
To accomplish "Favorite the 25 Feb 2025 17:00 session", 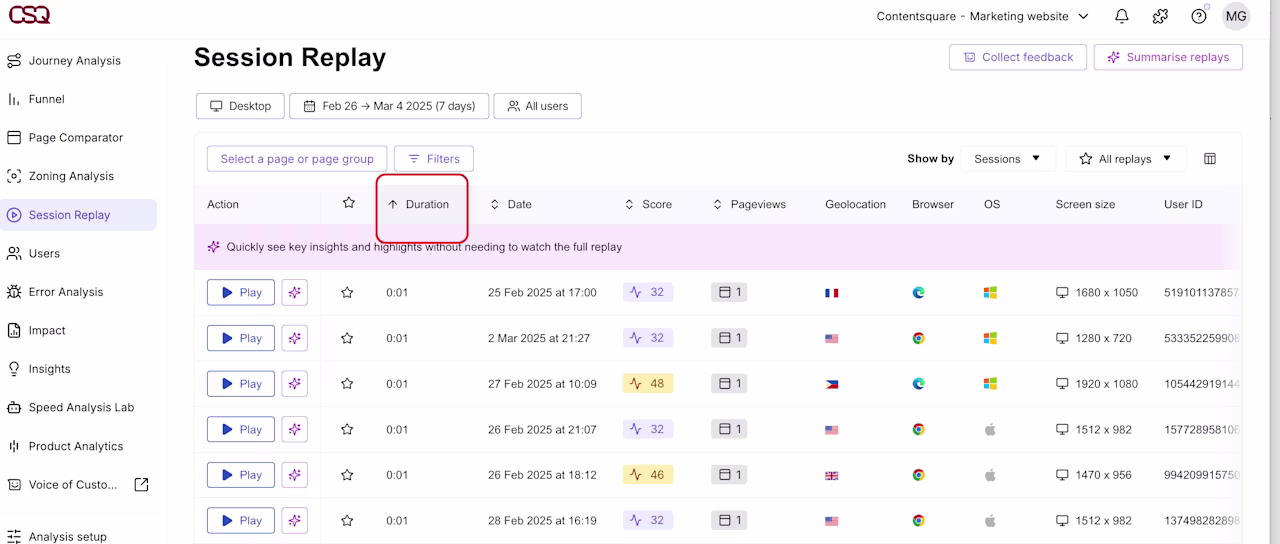I will tap(347, 293).
